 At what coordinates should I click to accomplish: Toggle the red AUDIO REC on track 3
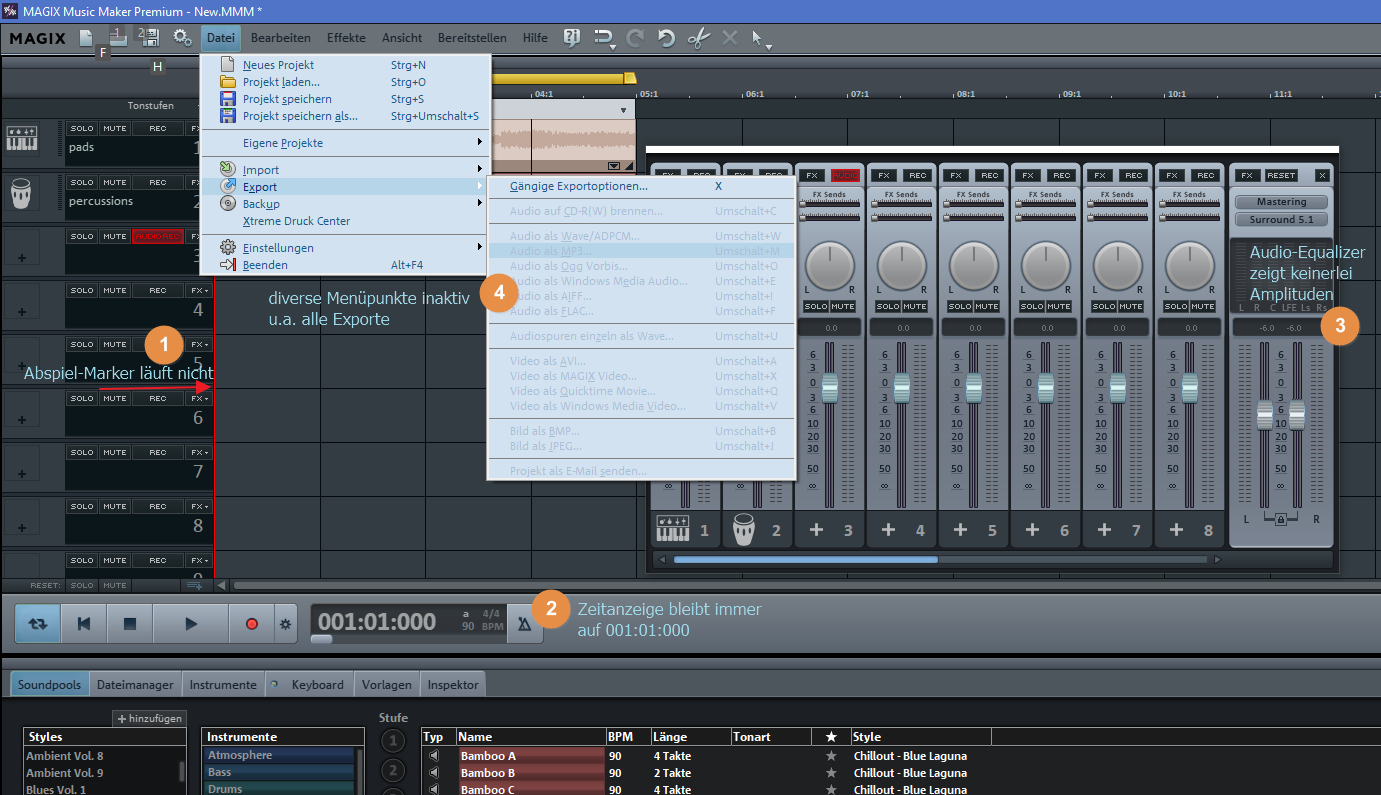point(158,236)
